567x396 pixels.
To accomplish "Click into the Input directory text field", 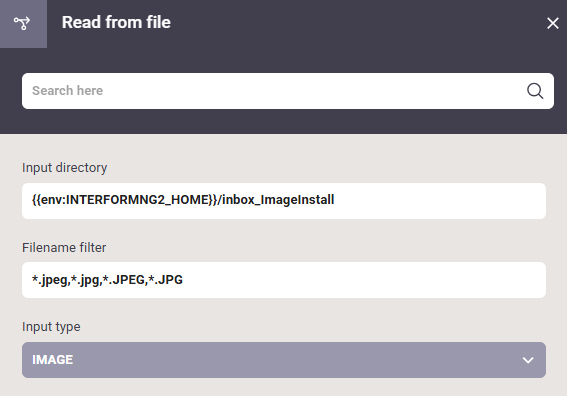I will 284,201.
